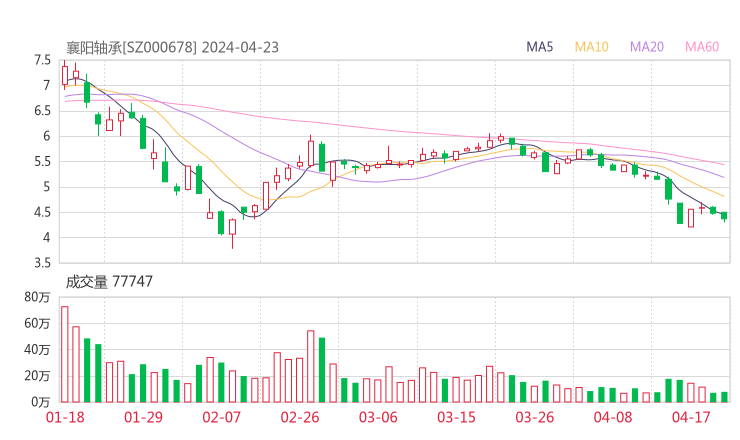This screenshot has height=440, width=740.
Task: Click the MA5 legend label
Action: tap(539, 47)
